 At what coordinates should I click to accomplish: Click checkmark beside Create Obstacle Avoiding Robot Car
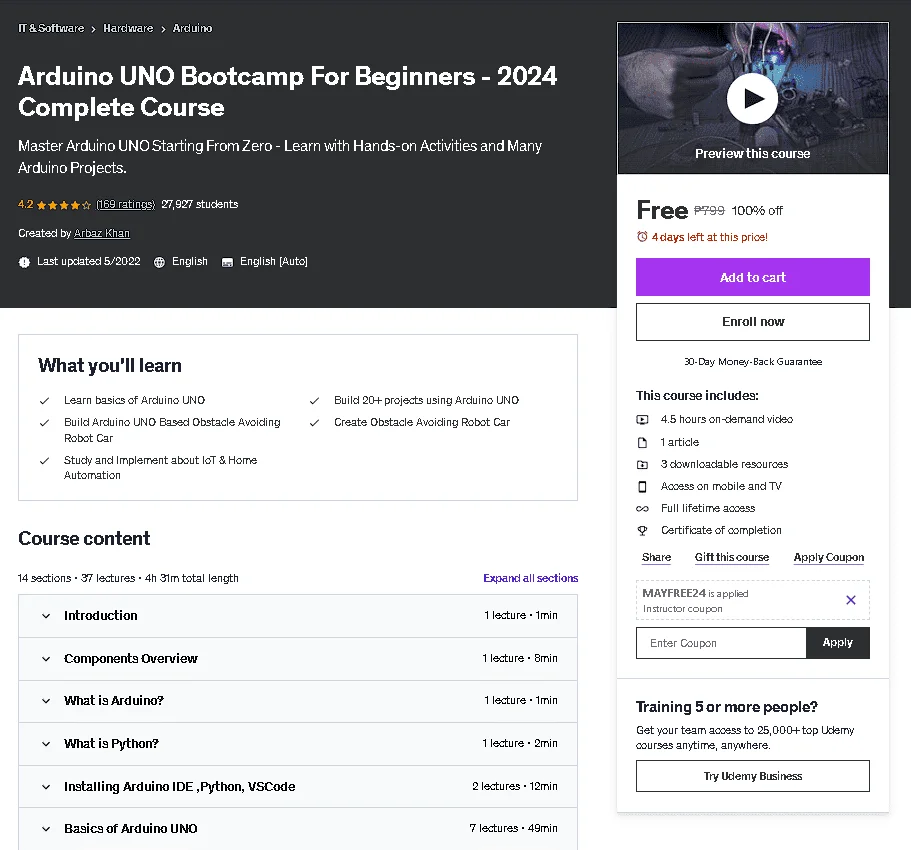314,422
